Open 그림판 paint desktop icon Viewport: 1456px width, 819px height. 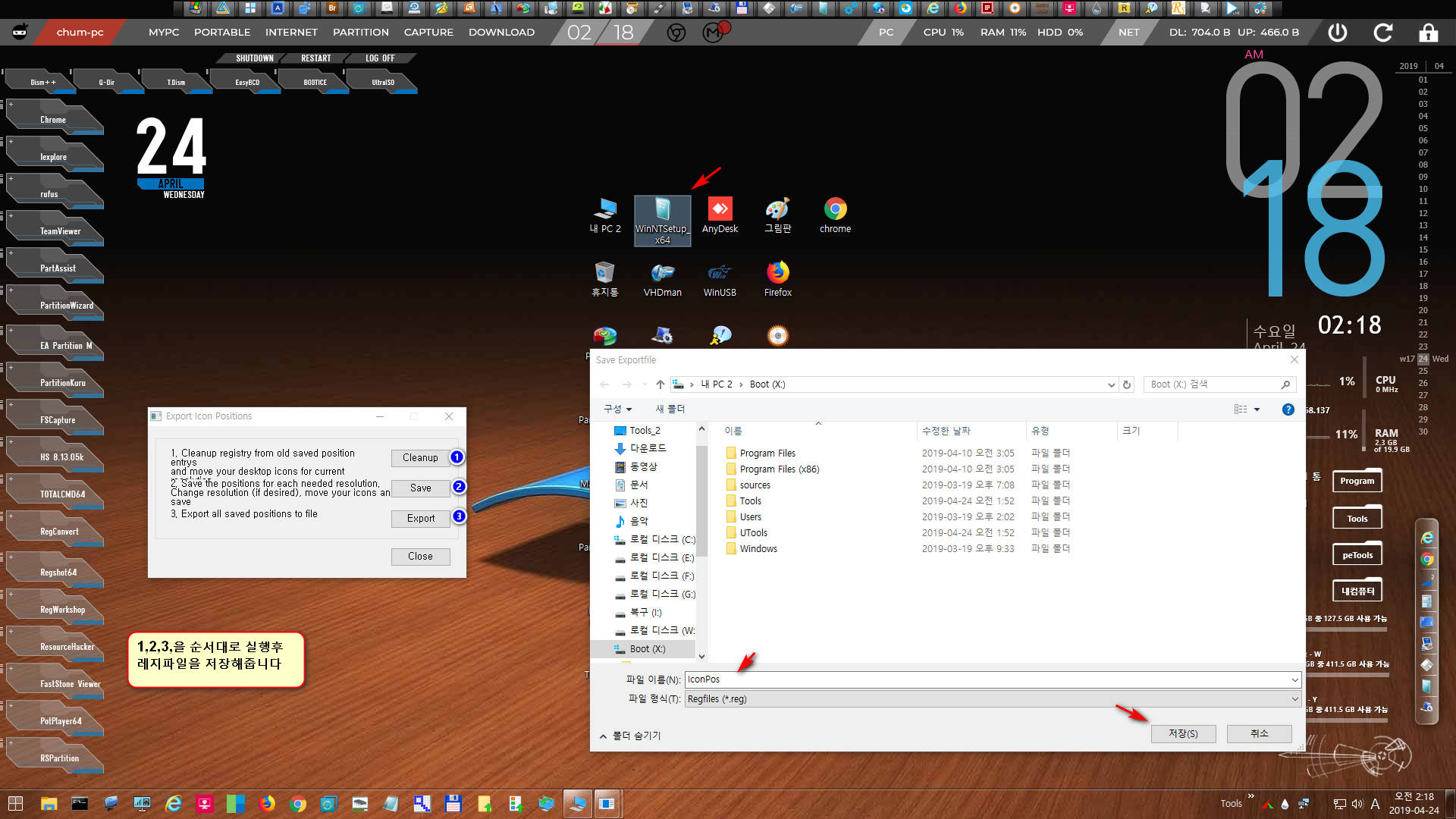pyautogui.click(x=777, y=215)
